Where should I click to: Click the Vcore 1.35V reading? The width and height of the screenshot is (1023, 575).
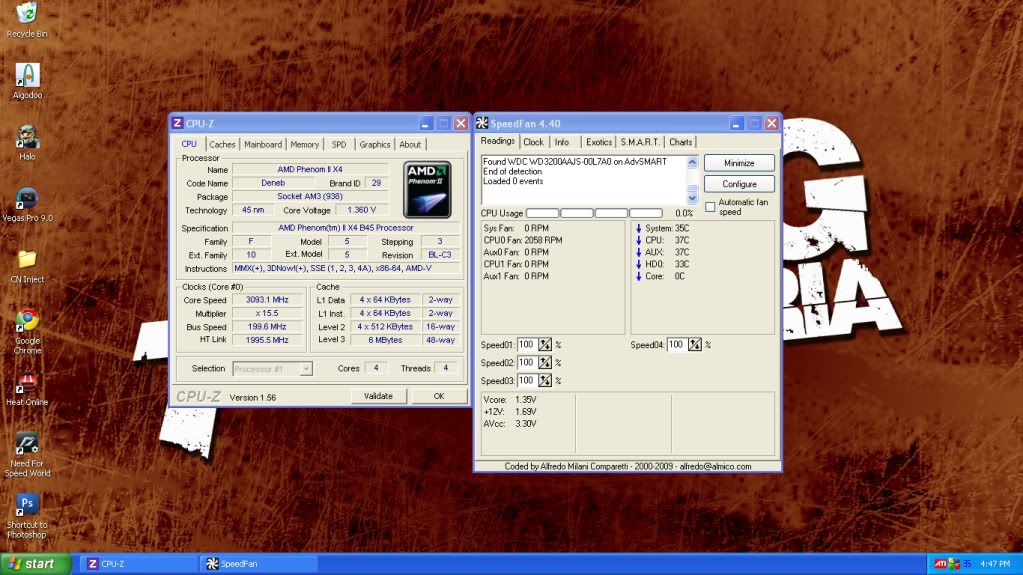pyautogui.click(x=510, y=399)
